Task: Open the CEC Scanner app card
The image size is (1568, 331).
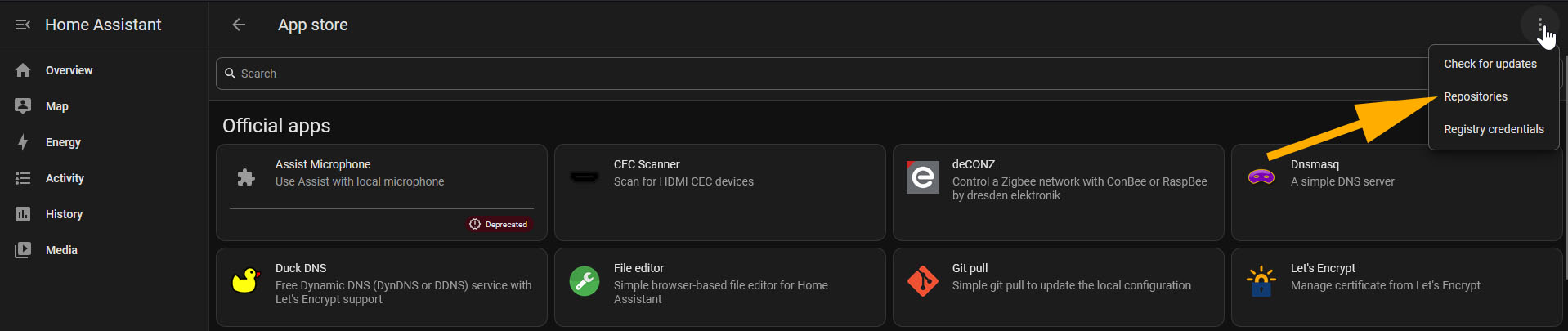Action: [720, 192]
